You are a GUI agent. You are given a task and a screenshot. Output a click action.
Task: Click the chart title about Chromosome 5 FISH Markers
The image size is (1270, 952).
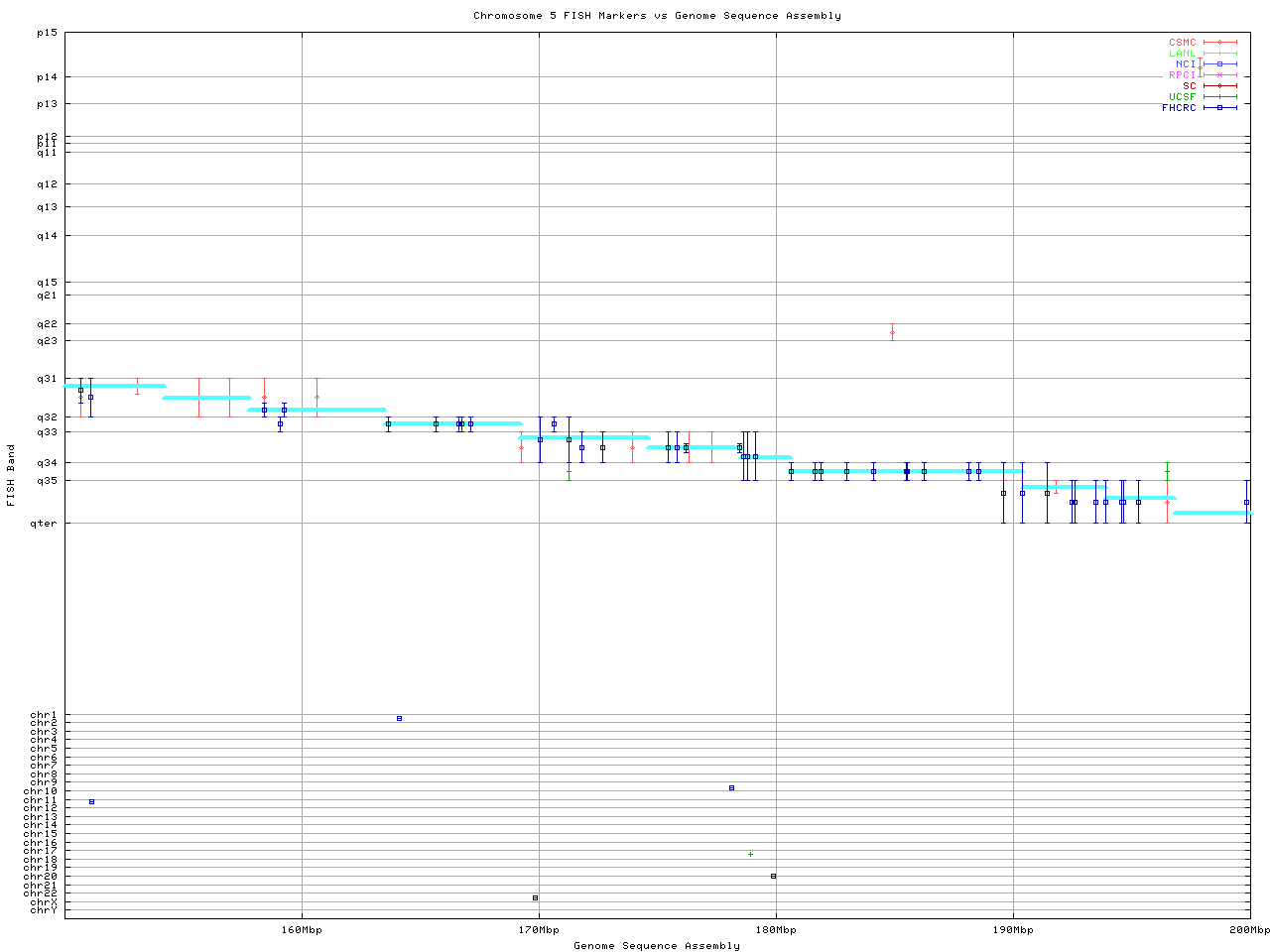click(657, 16)
